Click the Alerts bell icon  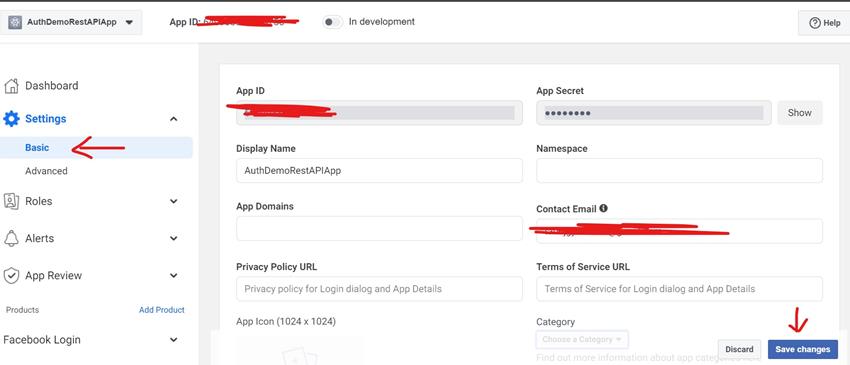point(11,238)
